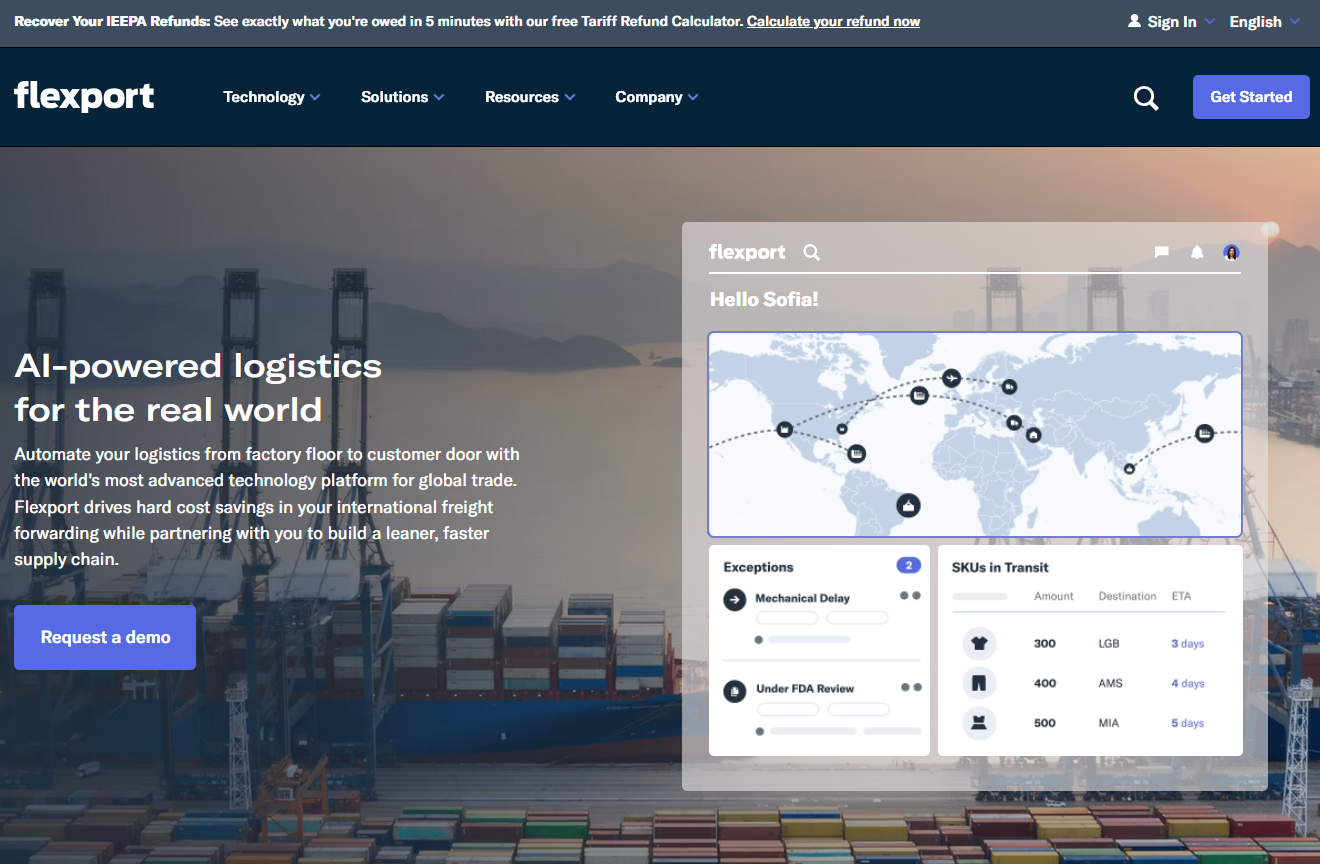Screen dimensions: 1320x864
Task: Click the arrow icon beside Mechanical Delay
Action: click(x=735, y=599)
